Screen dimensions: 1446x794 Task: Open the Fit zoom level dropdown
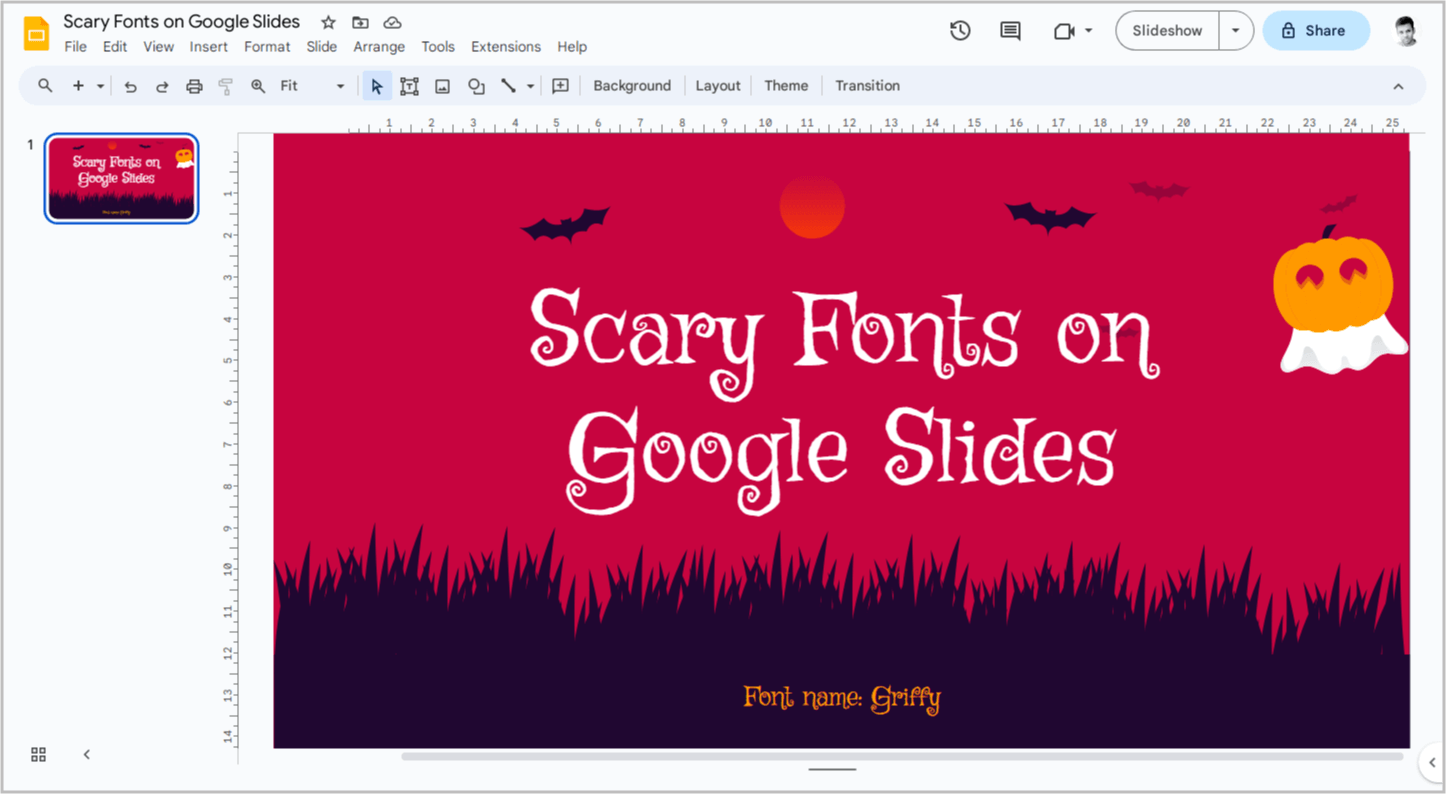[312, 86]
